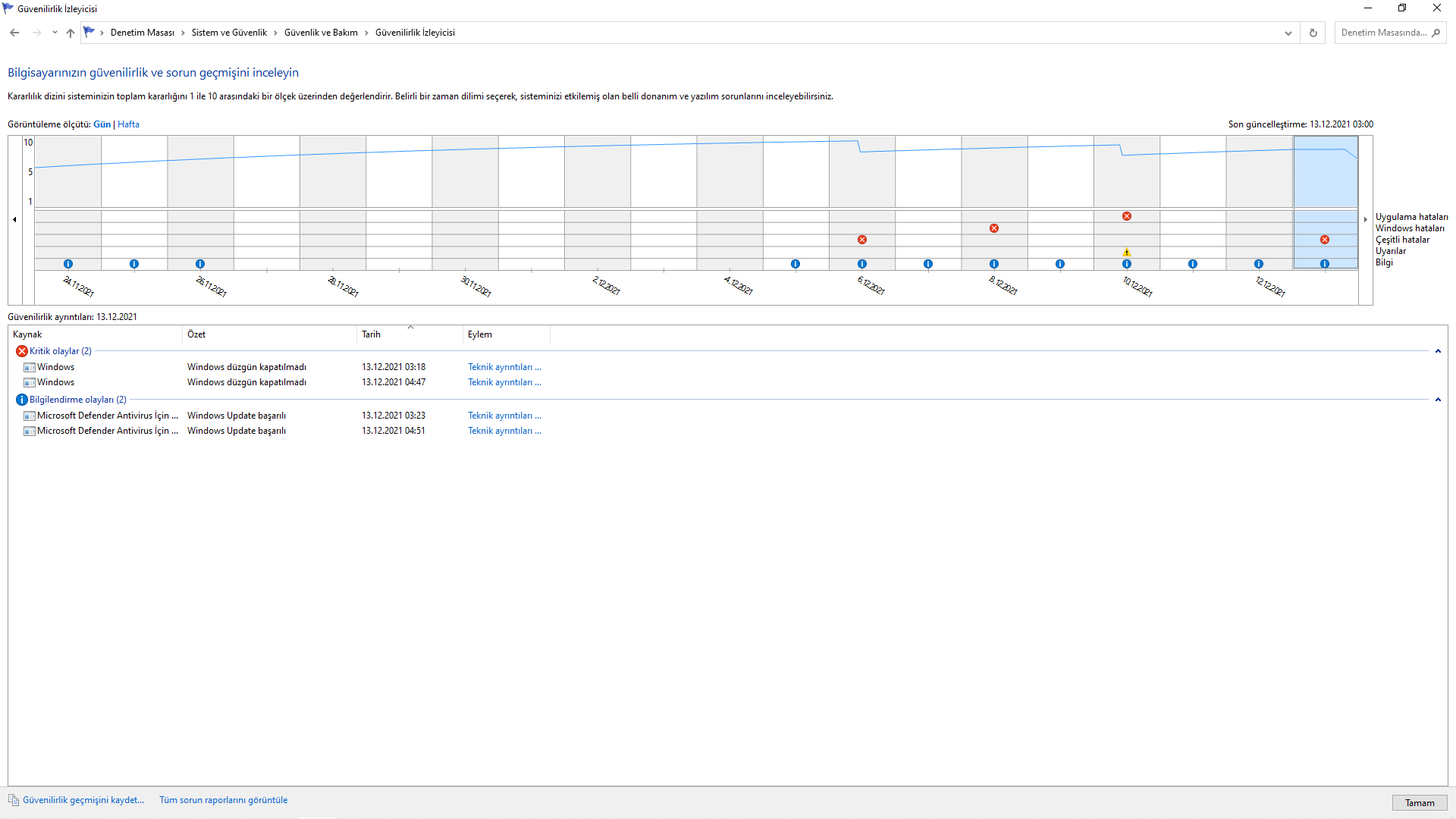Open Teknik ayrıntıları for 04:51 Defender update

pos(504,431)
